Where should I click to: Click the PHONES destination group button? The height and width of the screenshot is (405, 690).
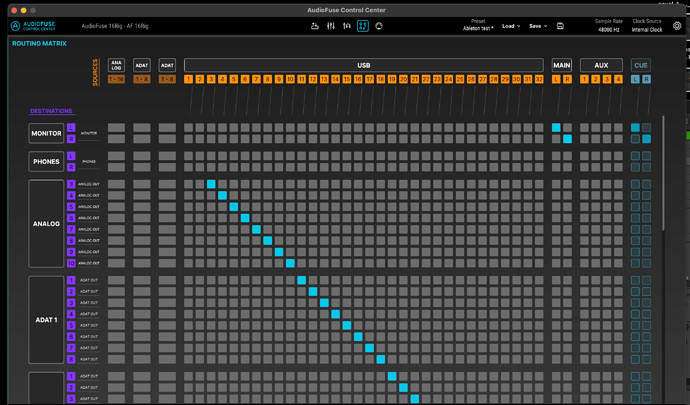pyautogui.click(x=46, y=162)
